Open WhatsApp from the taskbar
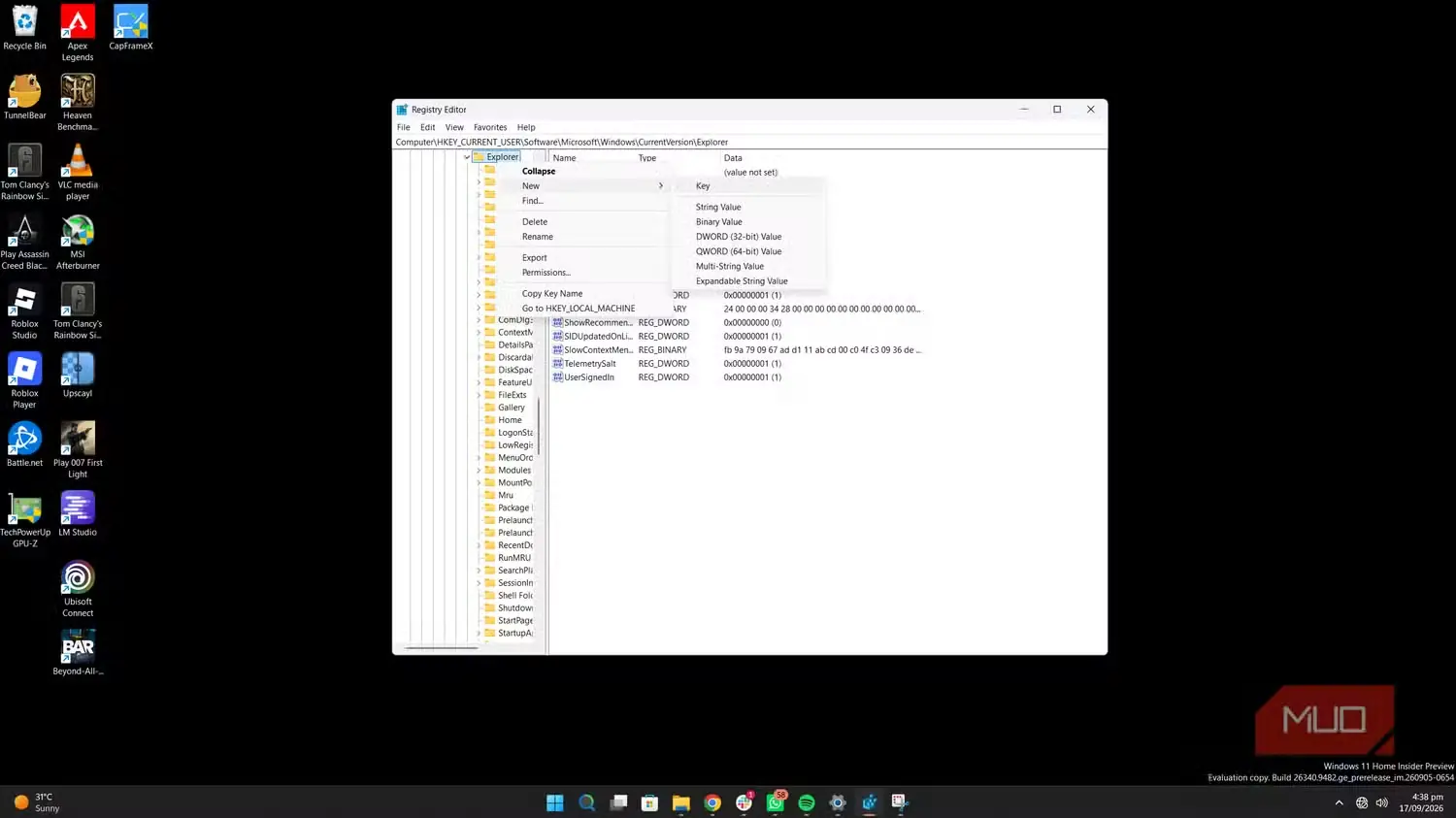The width and height of the screenshot is (1456, 818). click(x=775, y=802)
